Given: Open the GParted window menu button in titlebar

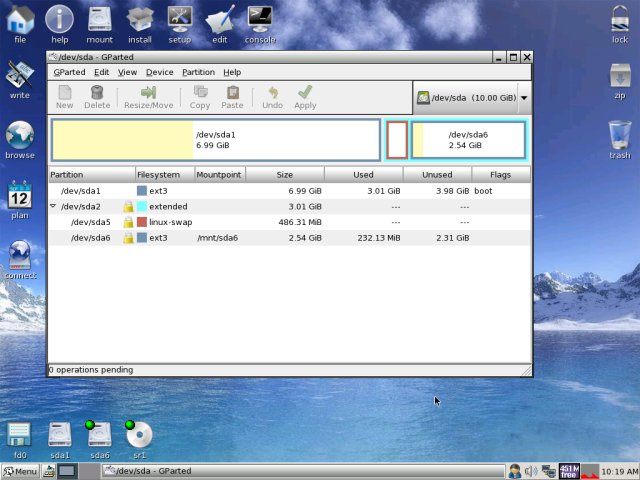Looking at the screenshot, I should (54, 58).
